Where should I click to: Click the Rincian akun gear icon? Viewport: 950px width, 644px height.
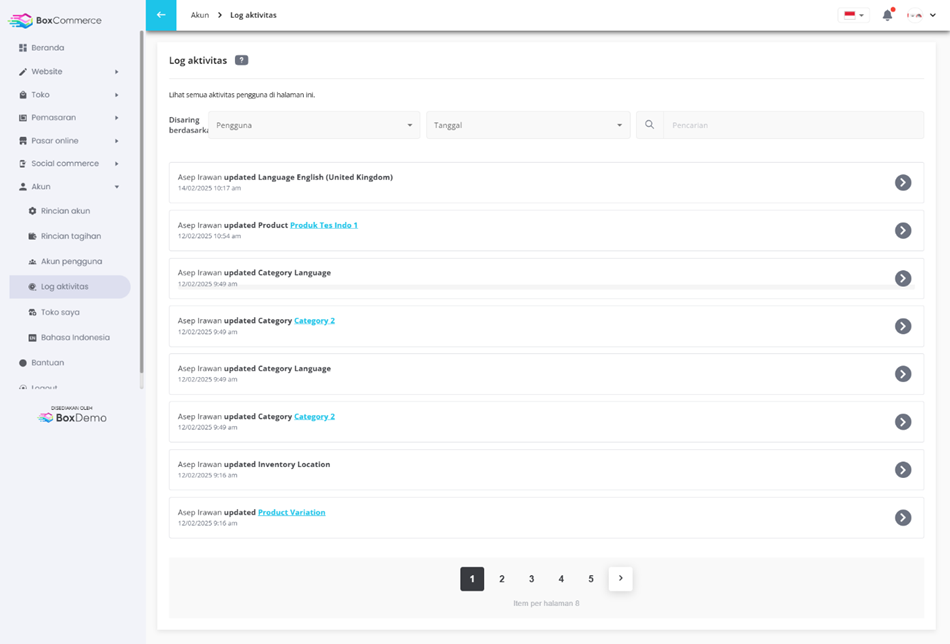pyautogui.click(x=33, y=211)
